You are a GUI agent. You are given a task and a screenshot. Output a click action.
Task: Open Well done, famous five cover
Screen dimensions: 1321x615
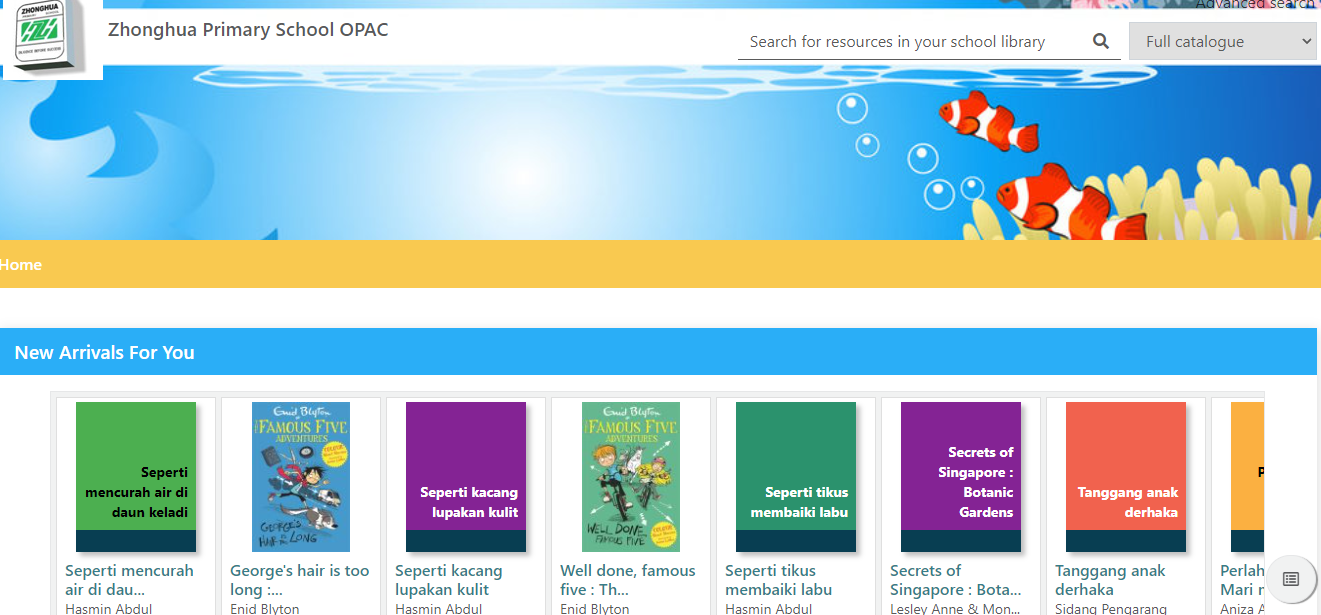631,477
